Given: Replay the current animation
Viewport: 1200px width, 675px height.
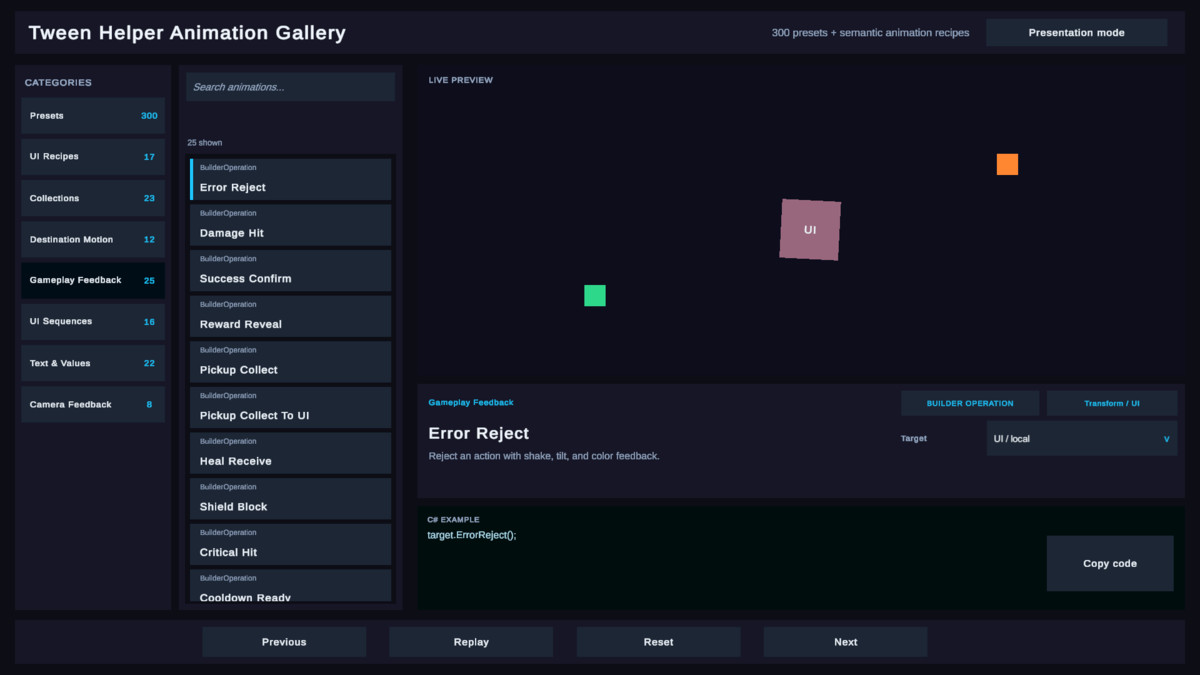Looking at the screenshot, I should 471,642.
